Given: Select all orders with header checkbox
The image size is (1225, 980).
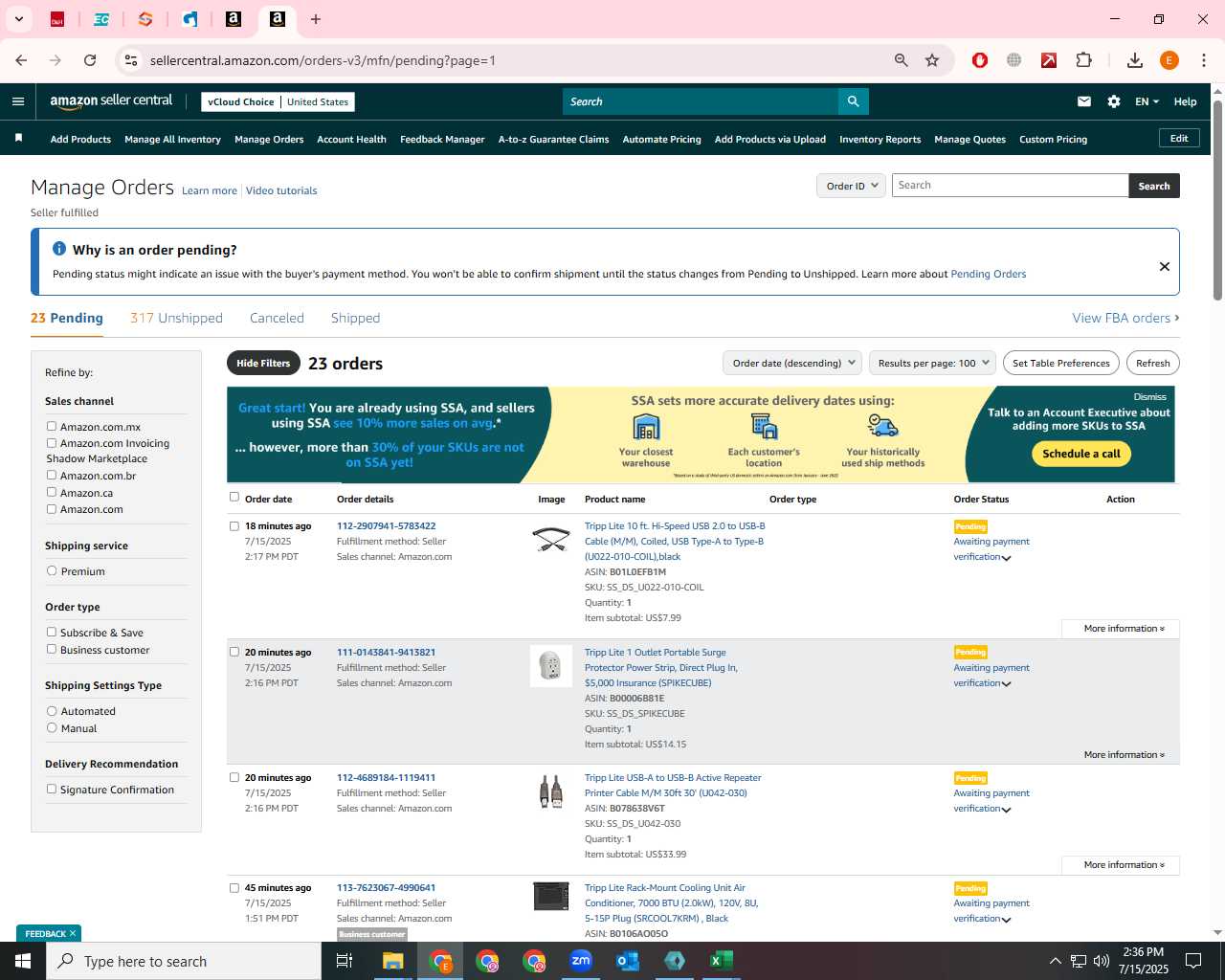Looking at the screenshot, I should point(234,497).
